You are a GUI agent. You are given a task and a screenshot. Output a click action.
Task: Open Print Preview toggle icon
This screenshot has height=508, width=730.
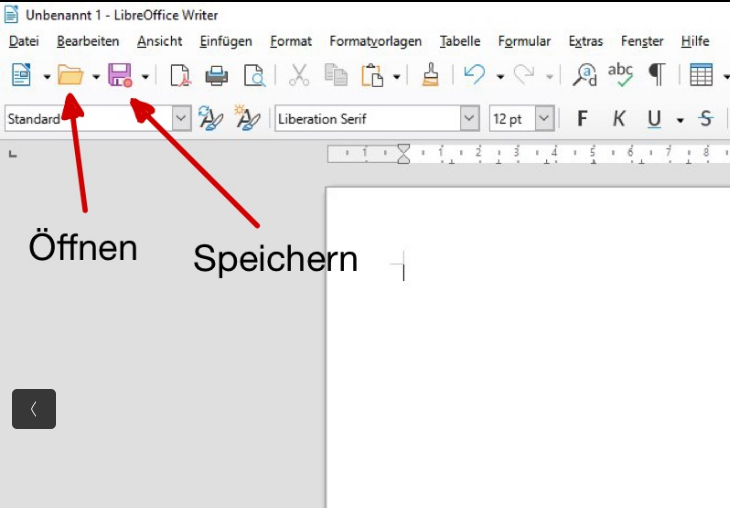tap(254, 75)
